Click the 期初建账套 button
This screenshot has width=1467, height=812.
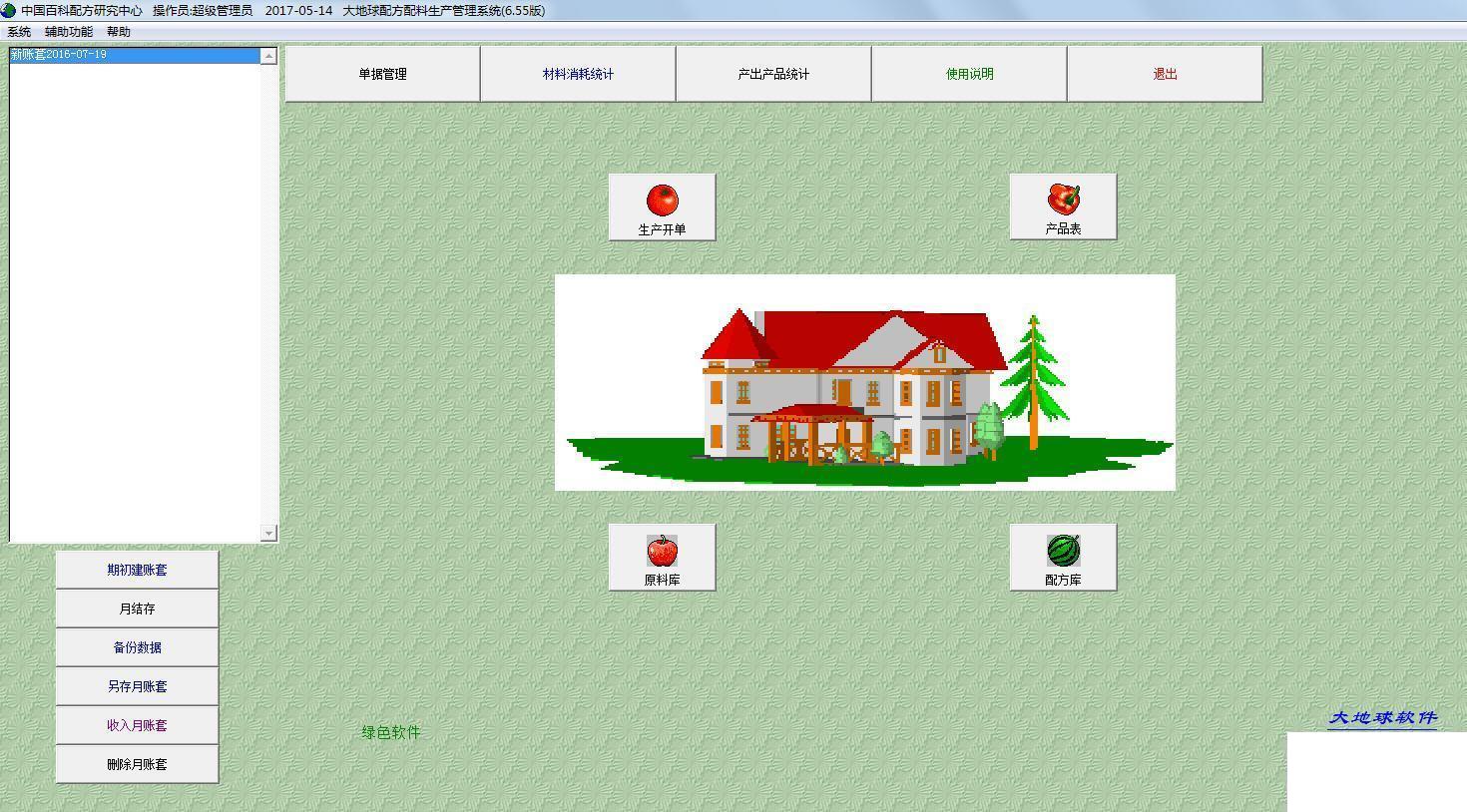pos(137,570)
